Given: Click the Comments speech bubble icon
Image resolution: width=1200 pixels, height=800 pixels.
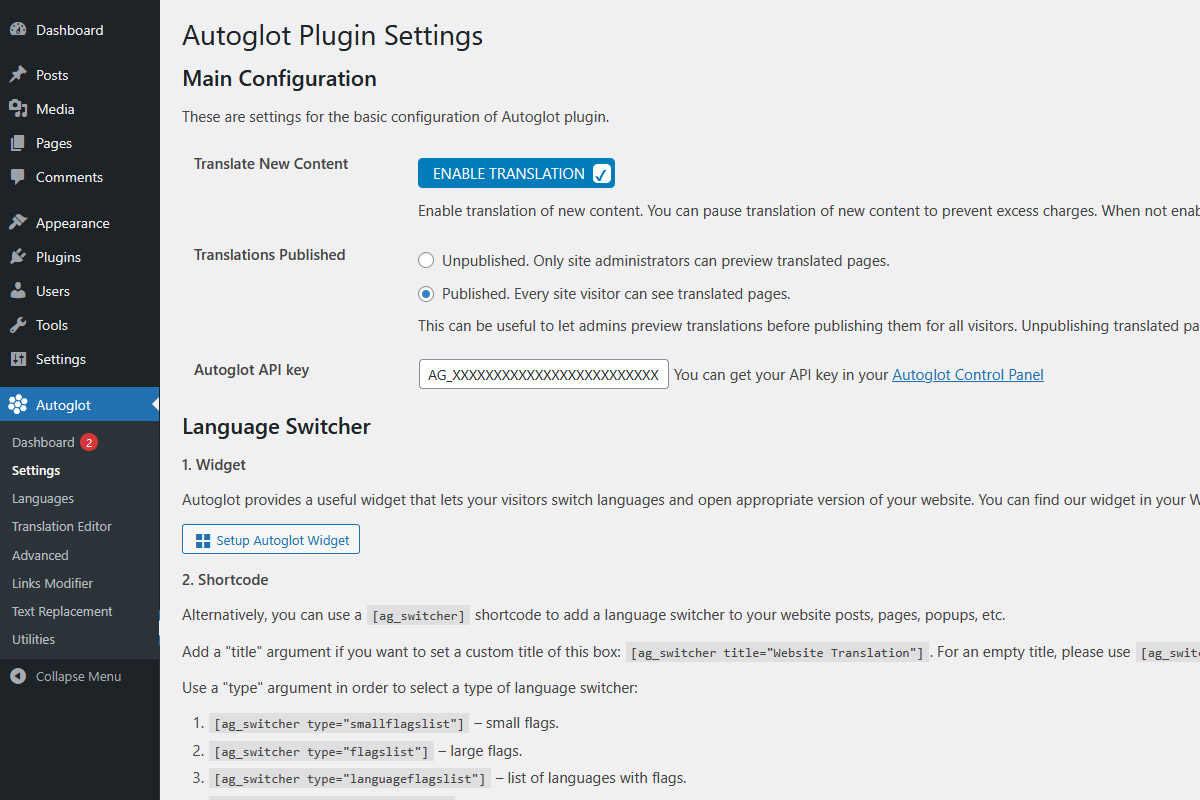Looking at the screenshot, I should 18,177.
